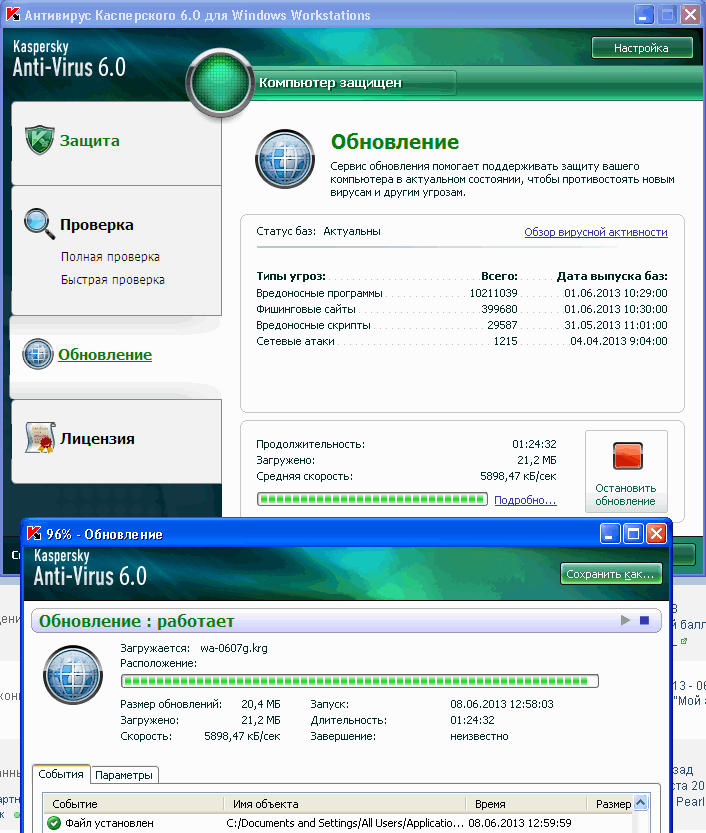Select Проверка section label
Image resolution: width=706 pixels, height=833 pixels.
(x=97, y=225)
